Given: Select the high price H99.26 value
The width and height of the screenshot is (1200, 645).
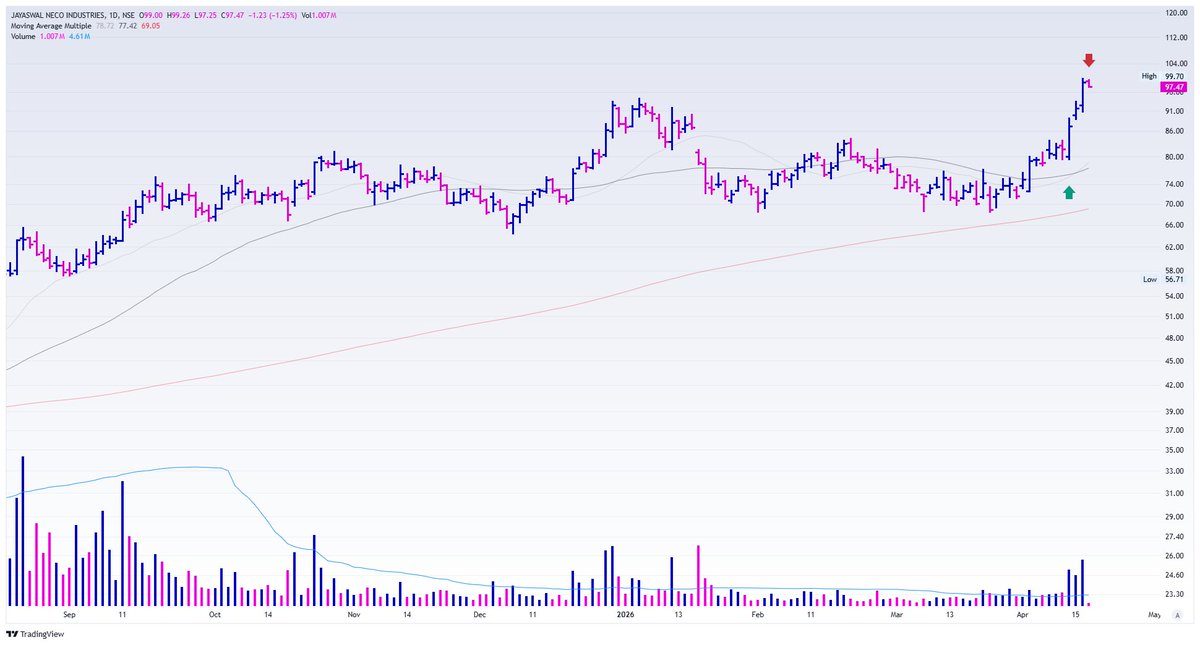Looking at the screenshot, I should click(x=178, y=15).
